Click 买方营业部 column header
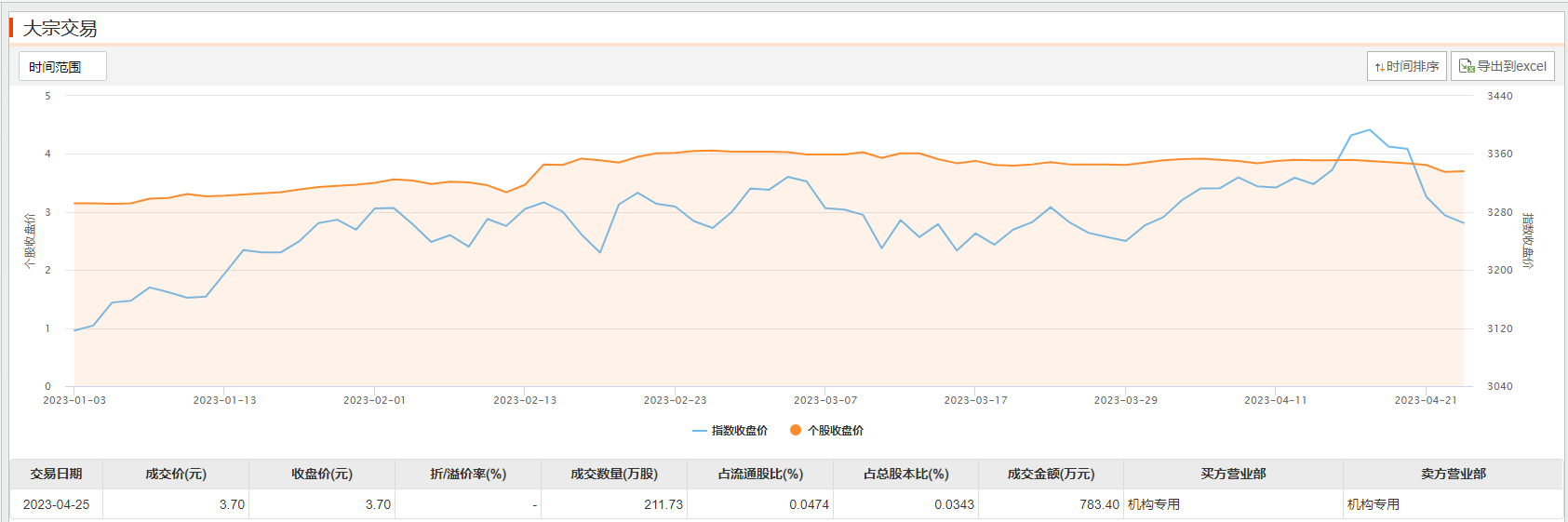 pos(1233,474)
